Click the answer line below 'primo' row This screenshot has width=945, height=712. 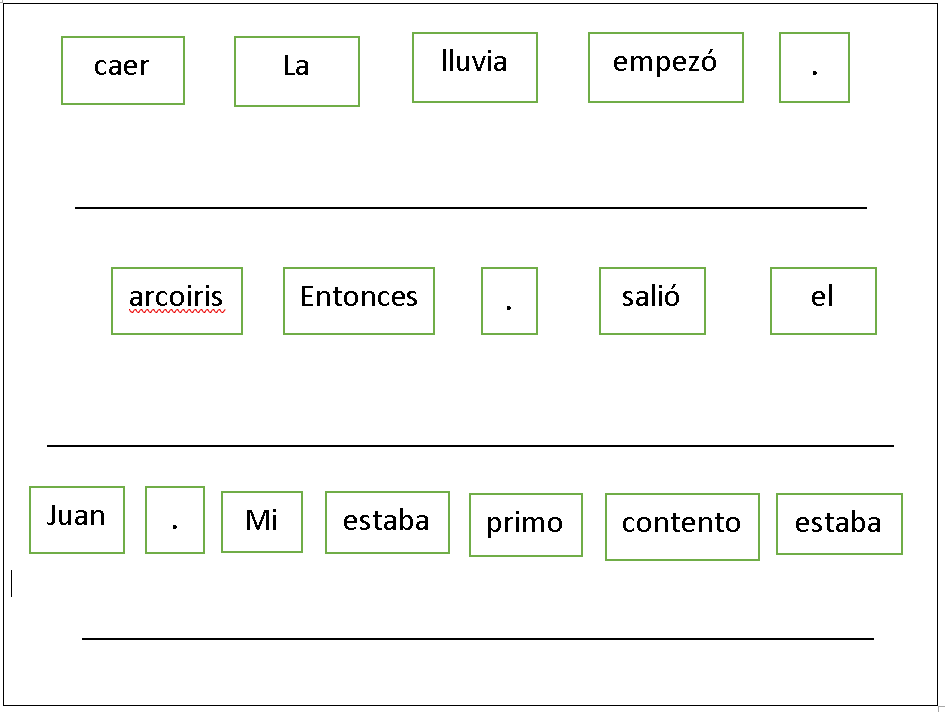coord(477,638)
